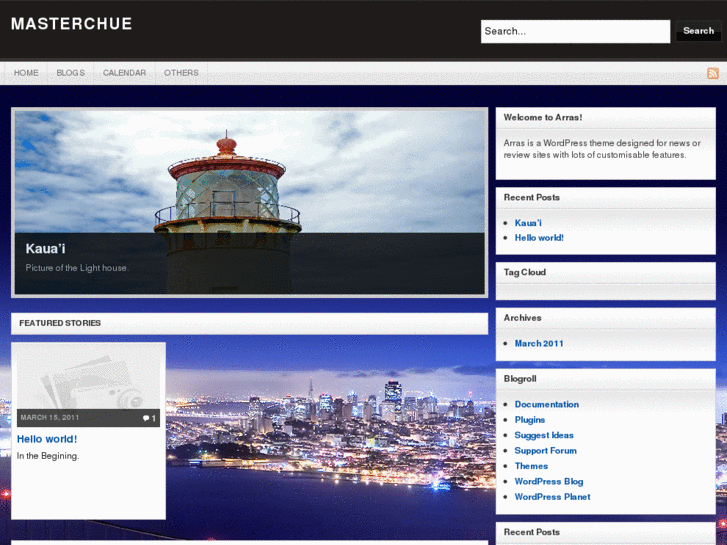Open the Kaua'i lighthouse slideshow image
Screen dimensions: 727x545
(x=249, y=202)
